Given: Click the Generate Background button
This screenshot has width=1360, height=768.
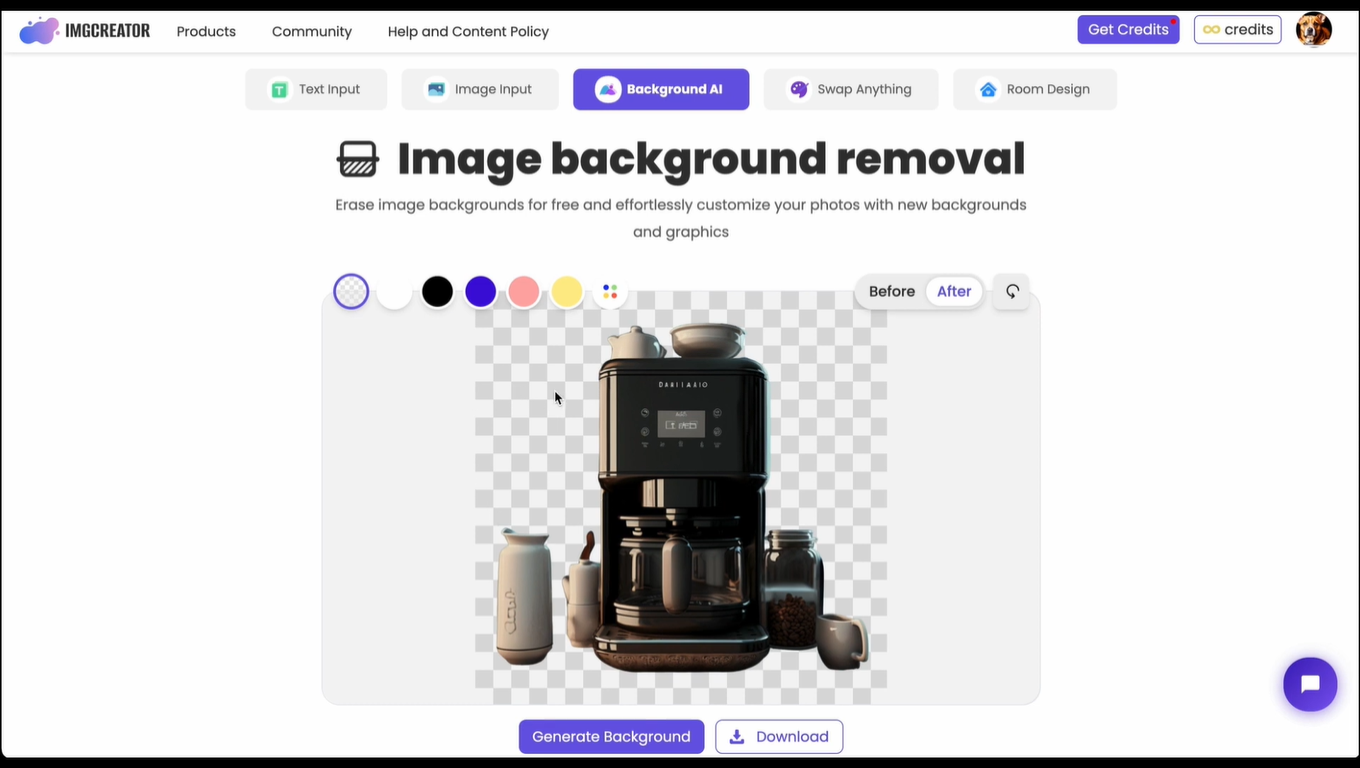Looking at the screenshot, I should 611,736.
